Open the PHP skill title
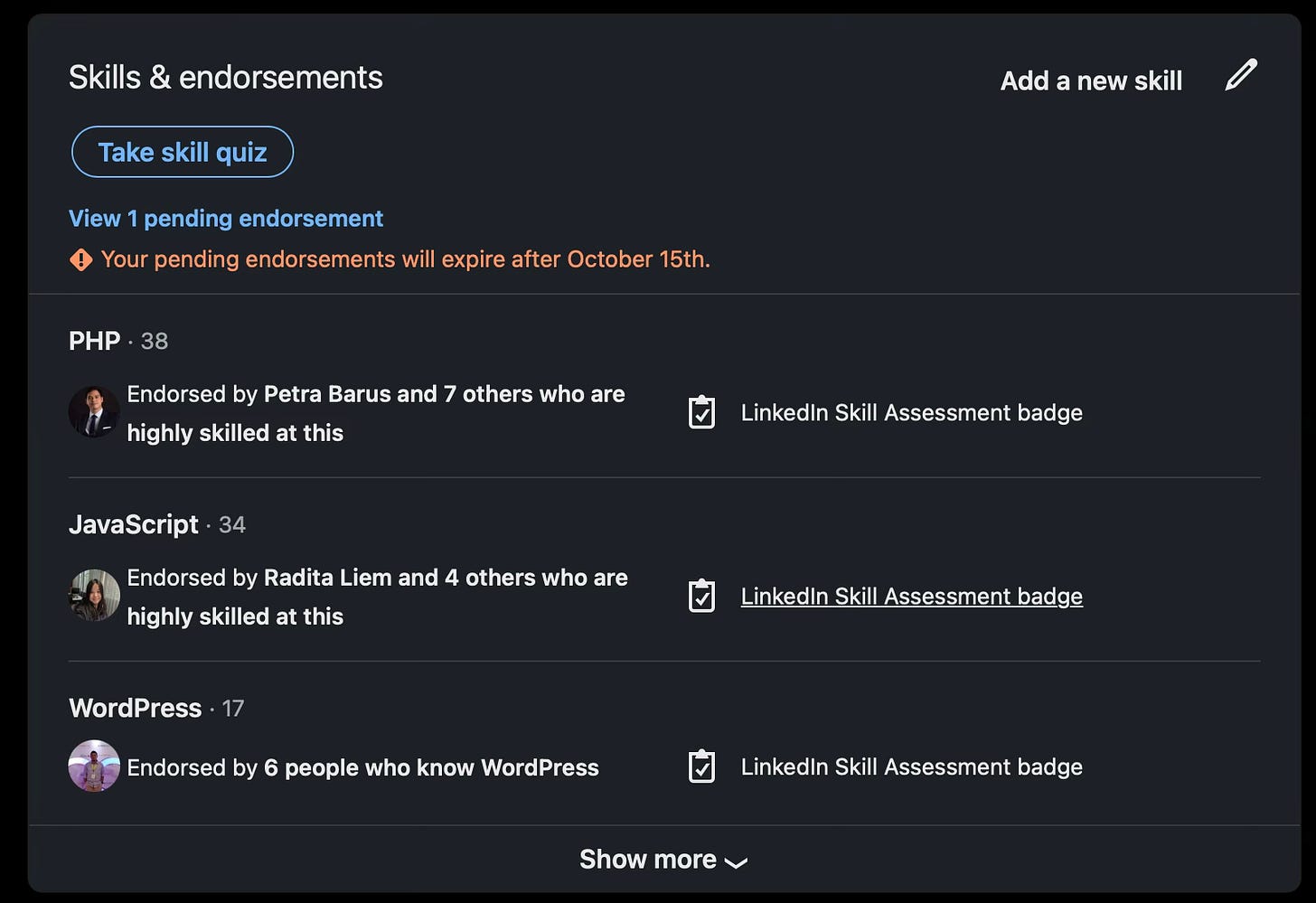This screenshot has height=903, width=1316. (94, 341)
